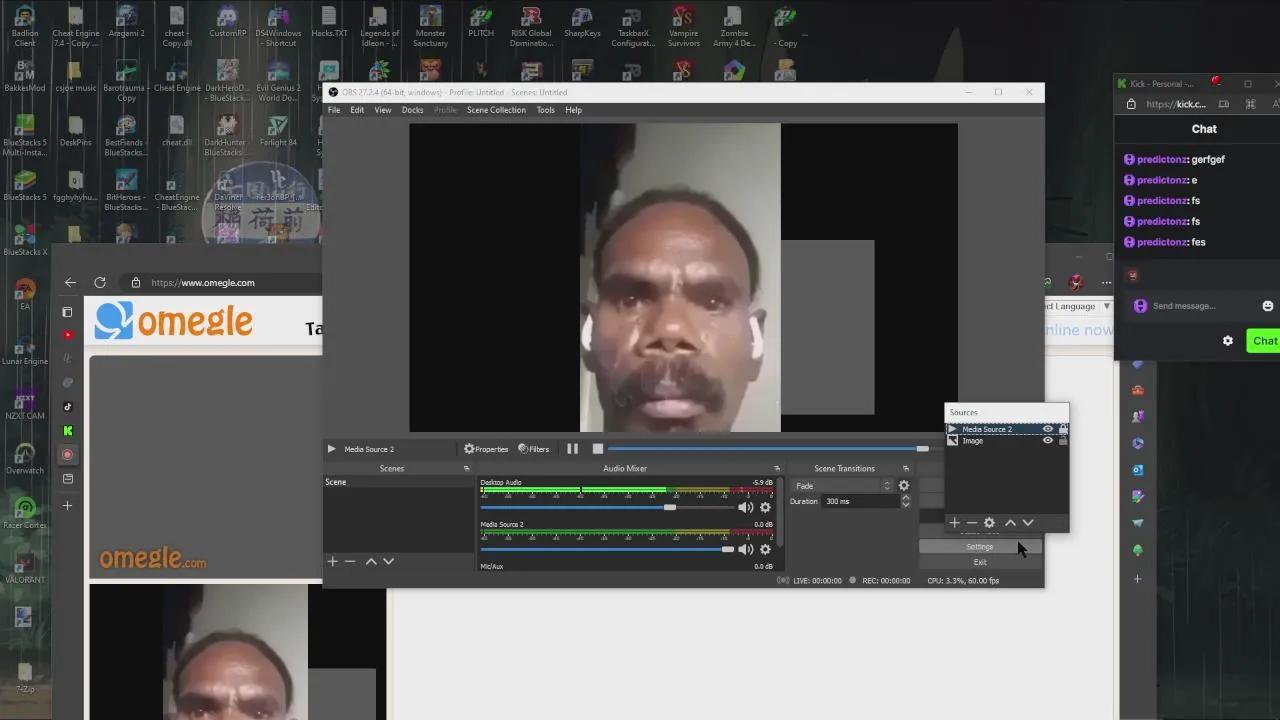Image resolution: width=1280 pixels, height=720 pixels.
Task: Add a new source with the plus icon
Action: 954,522
